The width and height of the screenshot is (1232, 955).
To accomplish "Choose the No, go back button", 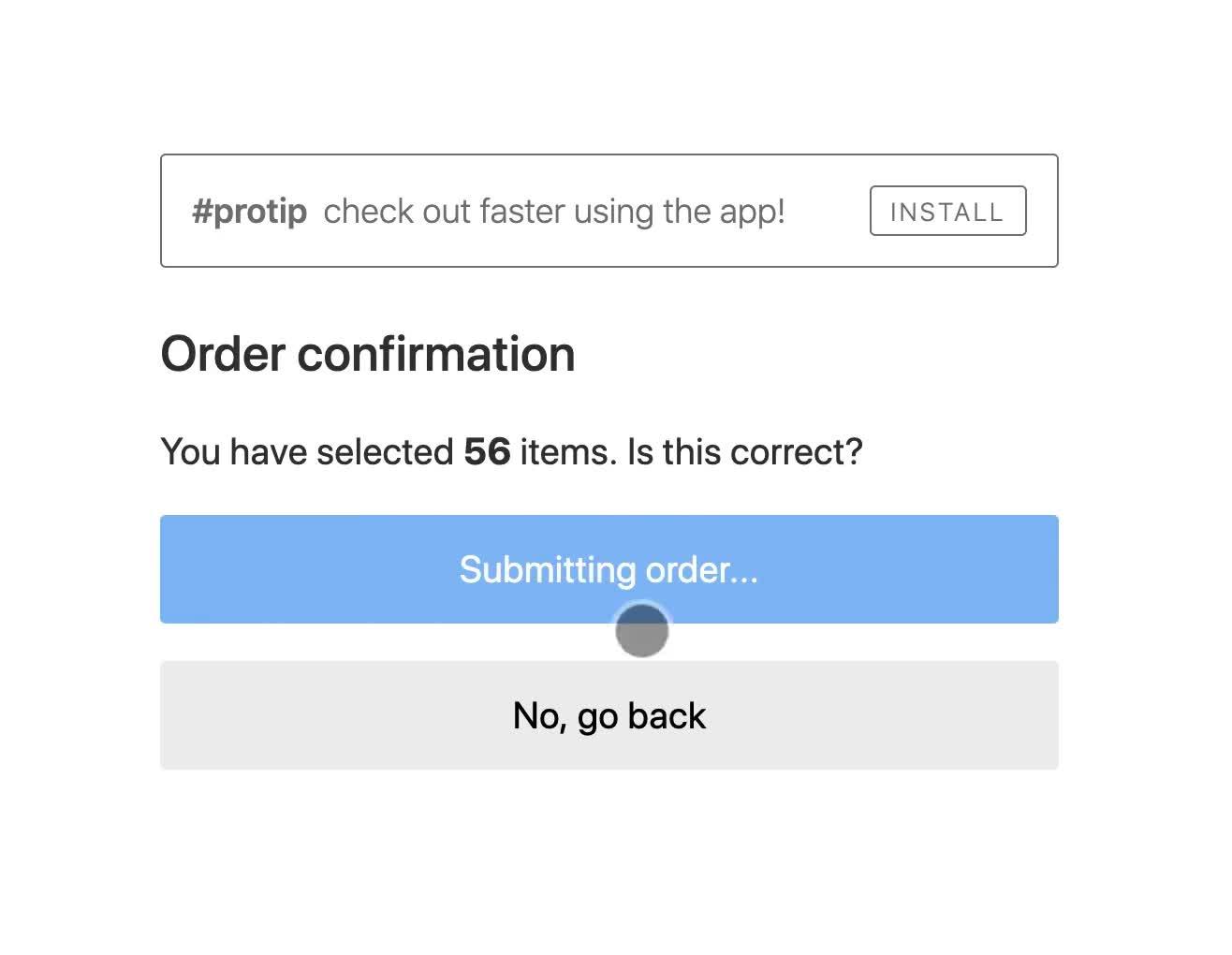I will [609, 715].
